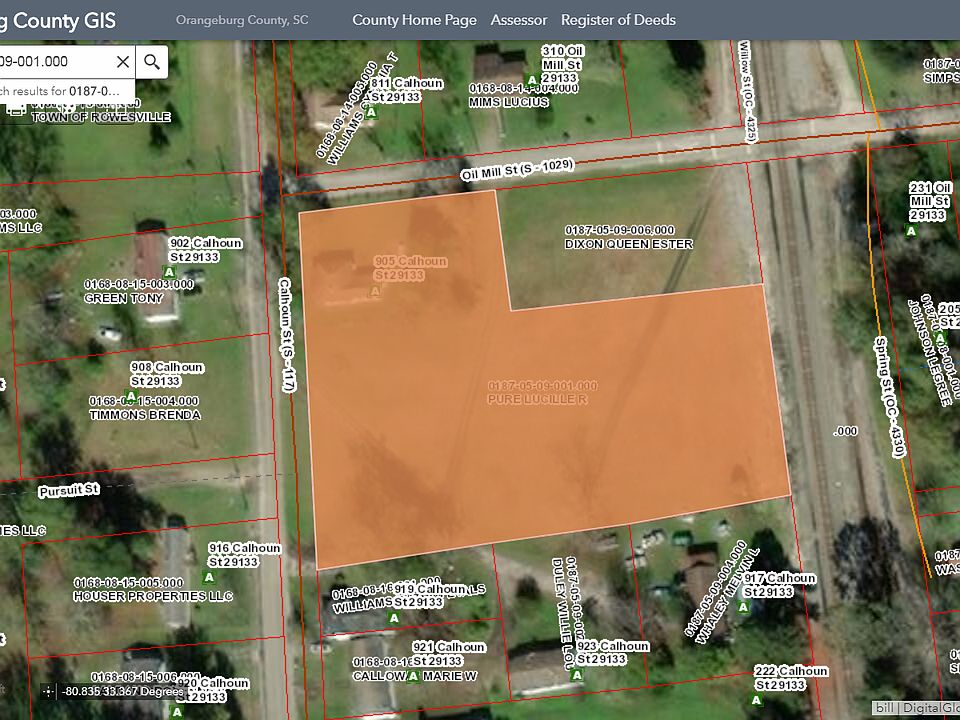Click the GREEN TONY parcel label
Viewport: 960px width, 720px height.
point(124,298)
